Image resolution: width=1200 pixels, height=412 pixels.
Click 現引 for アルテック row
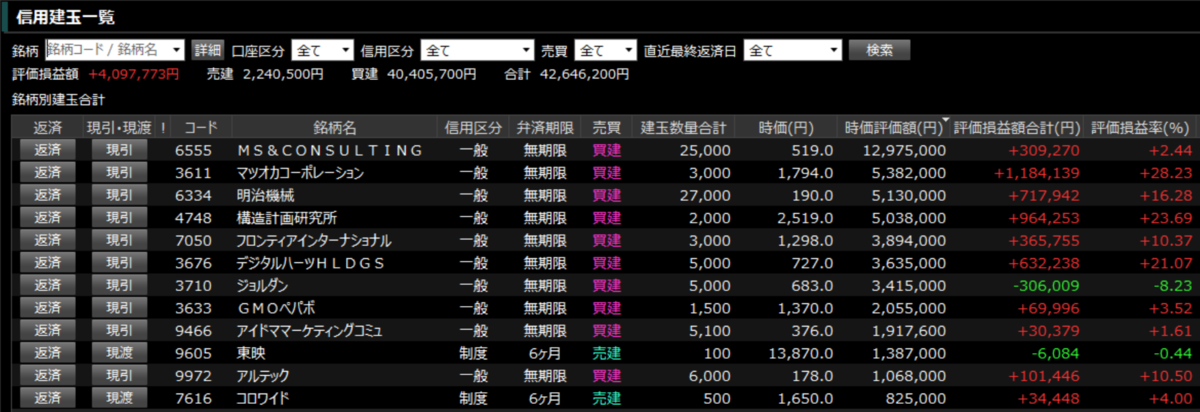click(x=119, y=375)
